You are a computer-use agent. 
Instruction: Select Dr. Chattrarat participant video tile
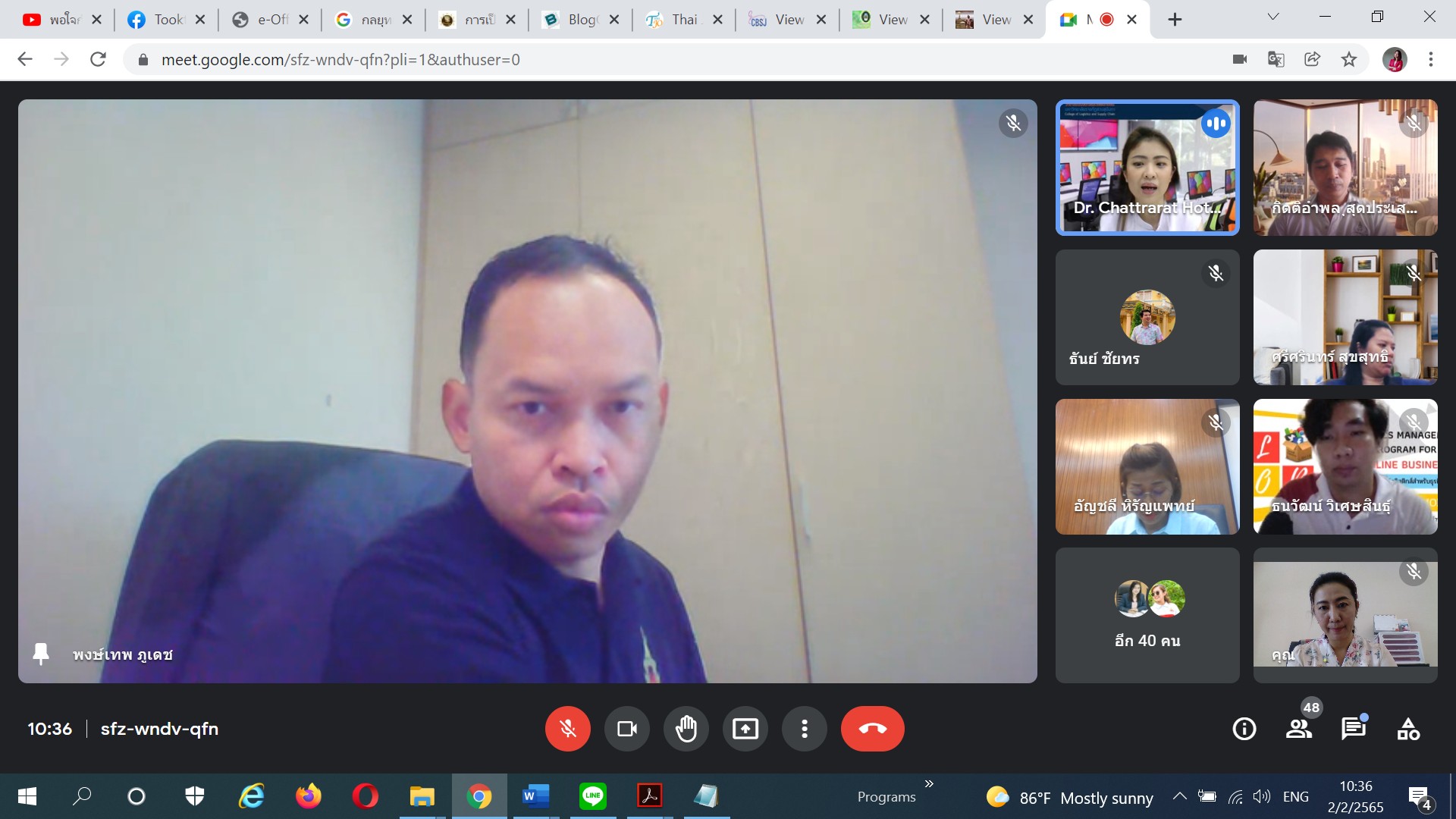(1147, 167)
